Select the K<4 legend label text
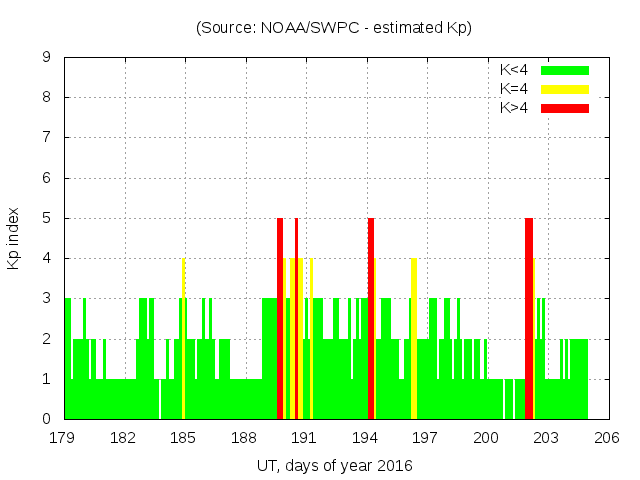The image size is (640, 480). pos(514,70)
